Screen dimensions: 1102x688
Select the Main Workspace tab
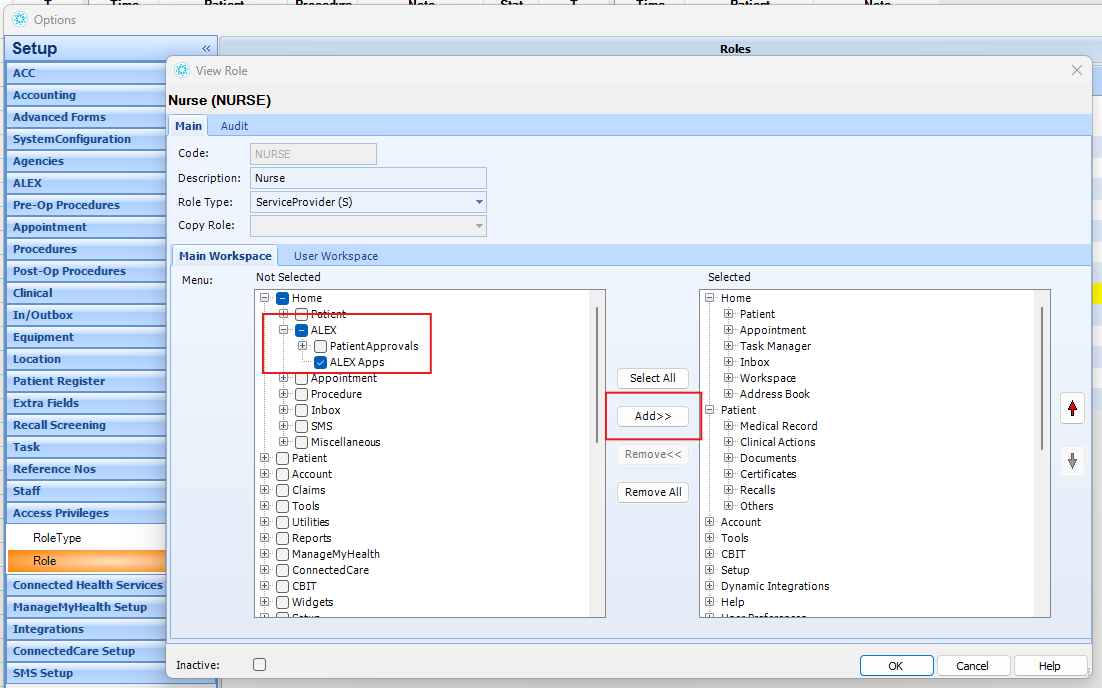point(225,256)
